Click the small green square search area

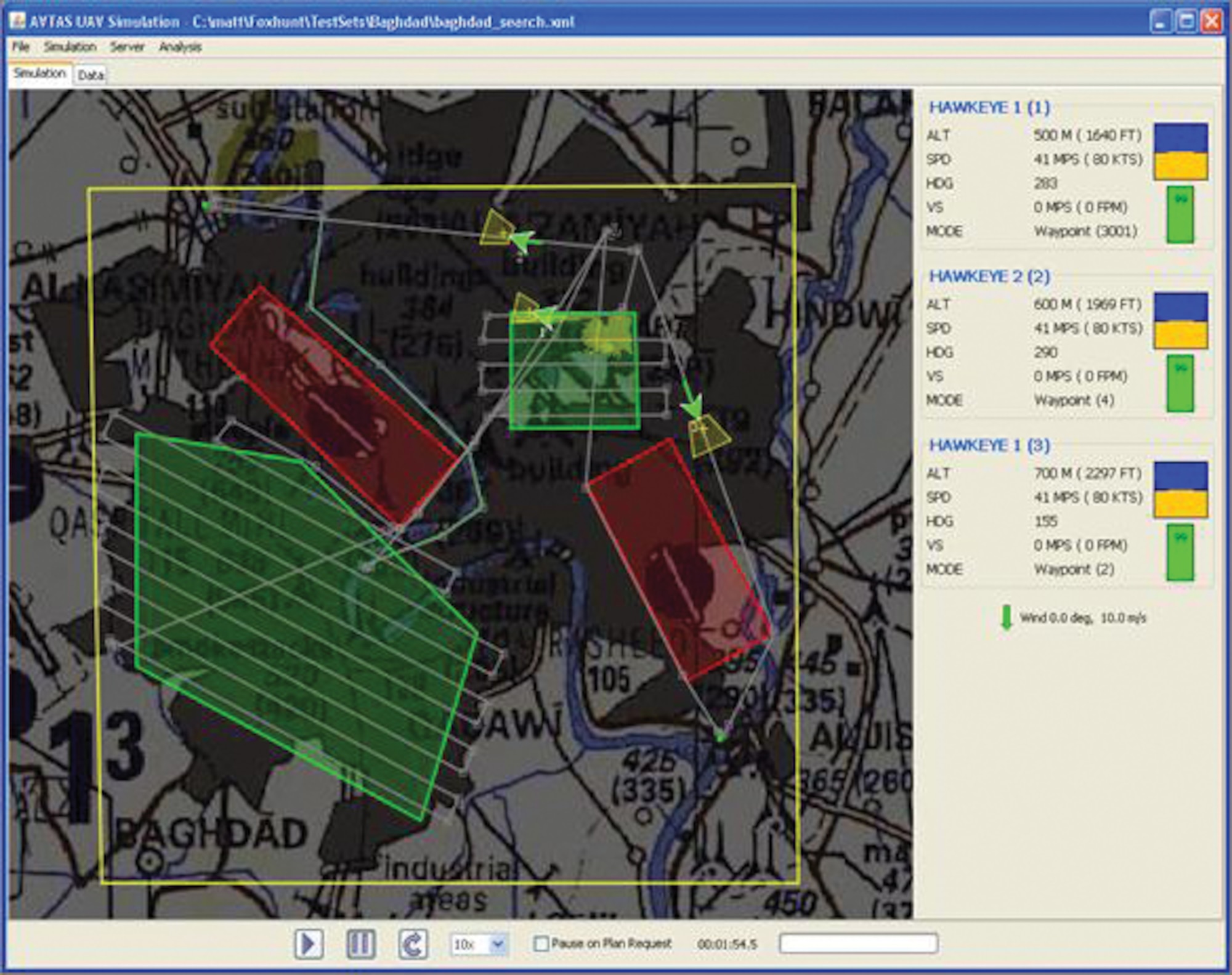tap(574, 370)
